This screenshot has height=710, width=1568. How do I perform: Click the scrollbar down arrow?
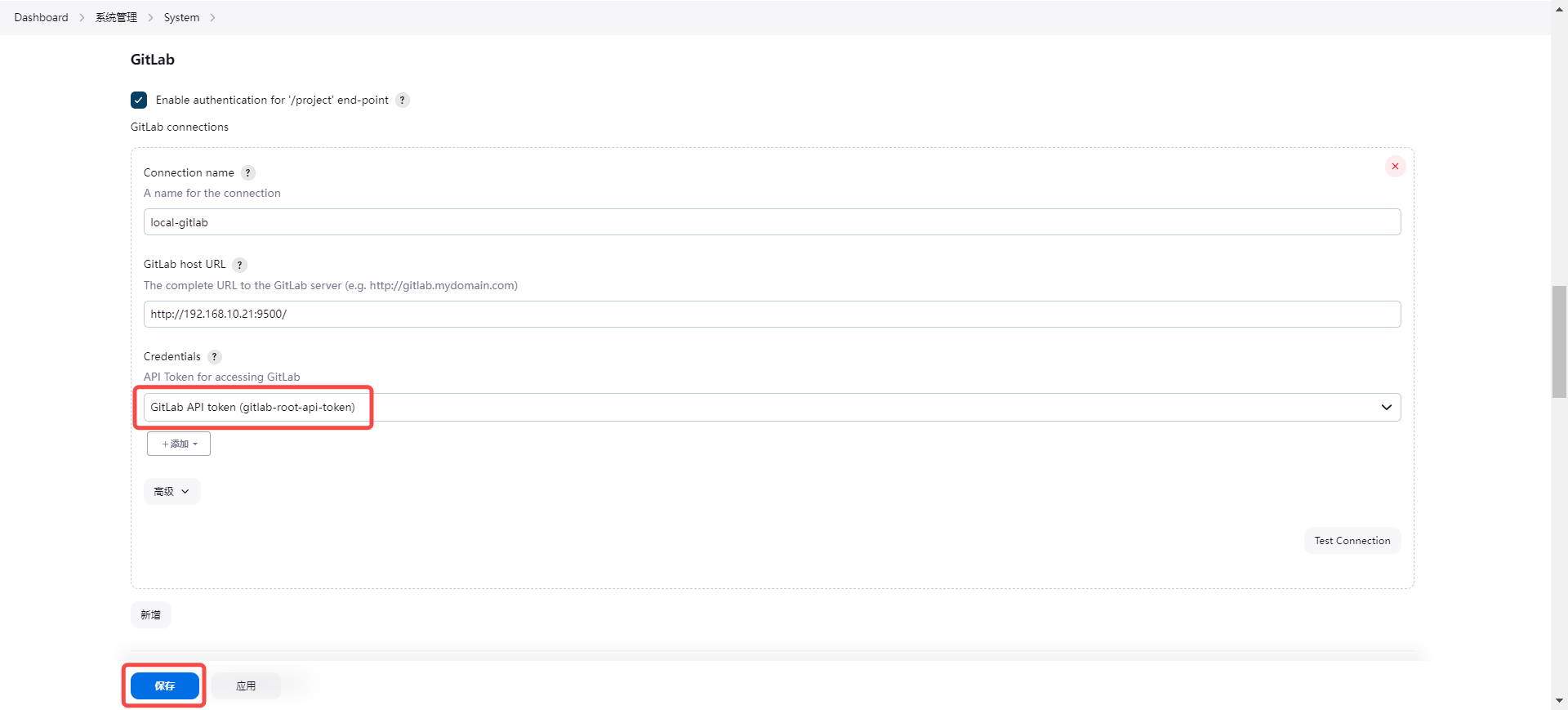tap(1559, 700)
